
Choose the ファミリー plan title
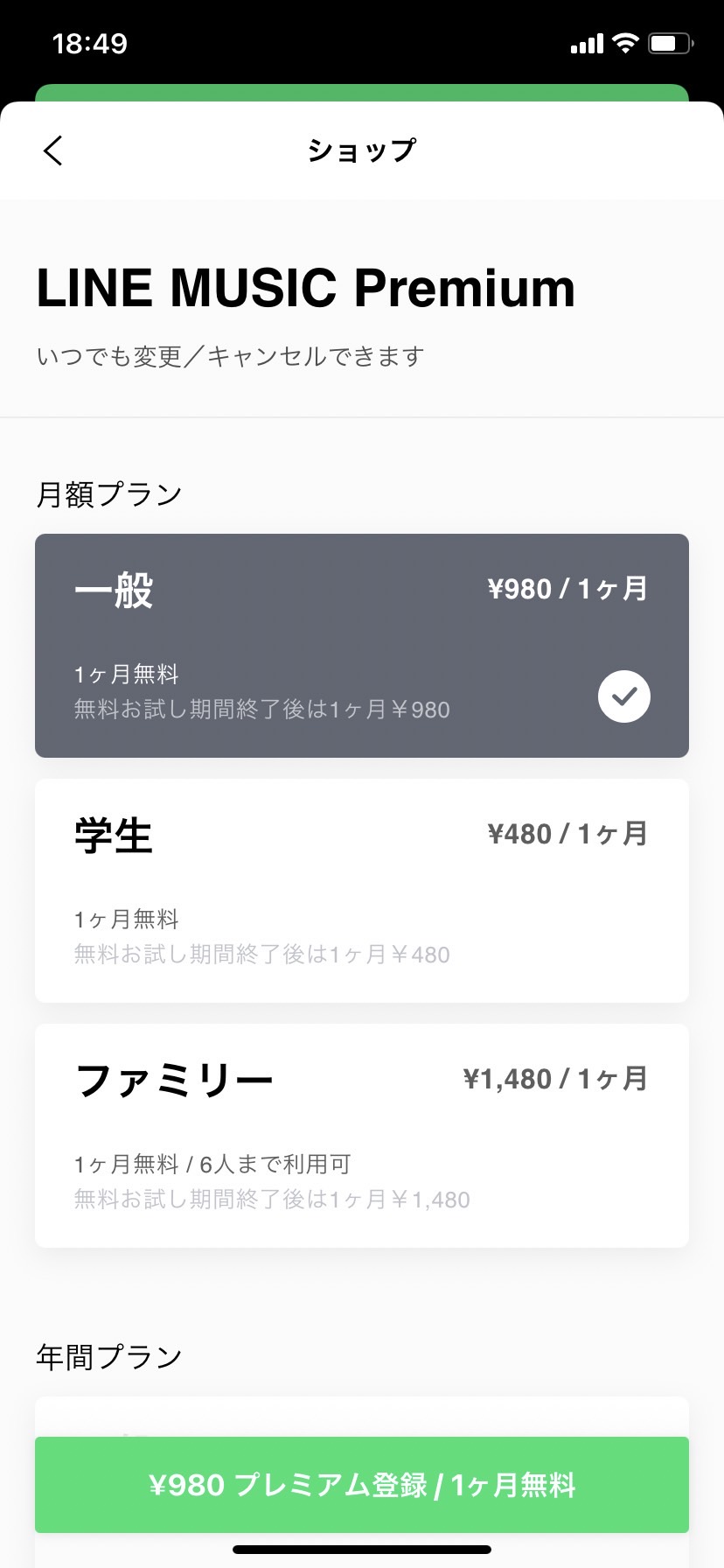pyautogui.click(x=175, y=1081)
